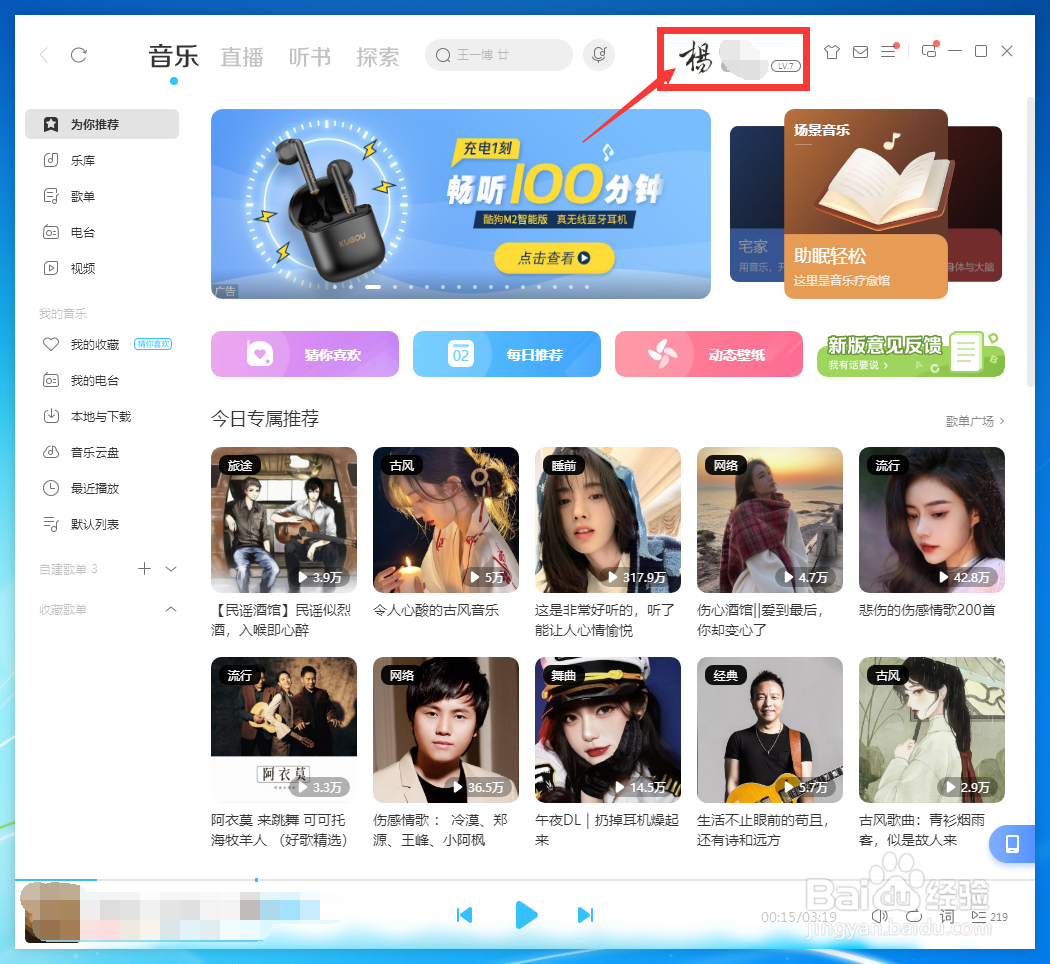The height and width of the screenshot is (964, 1050).
Task: Switch to mini mode icon
Action: pos(929,51)
